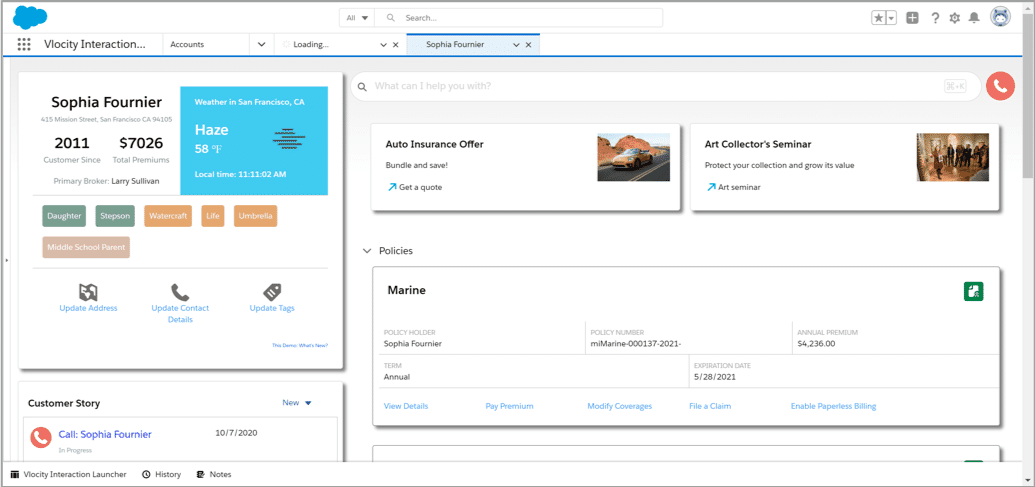Viewport: 1035px width, 487px height.
Task: Open the Favorites star icon
Action: [x=879, y=18]
